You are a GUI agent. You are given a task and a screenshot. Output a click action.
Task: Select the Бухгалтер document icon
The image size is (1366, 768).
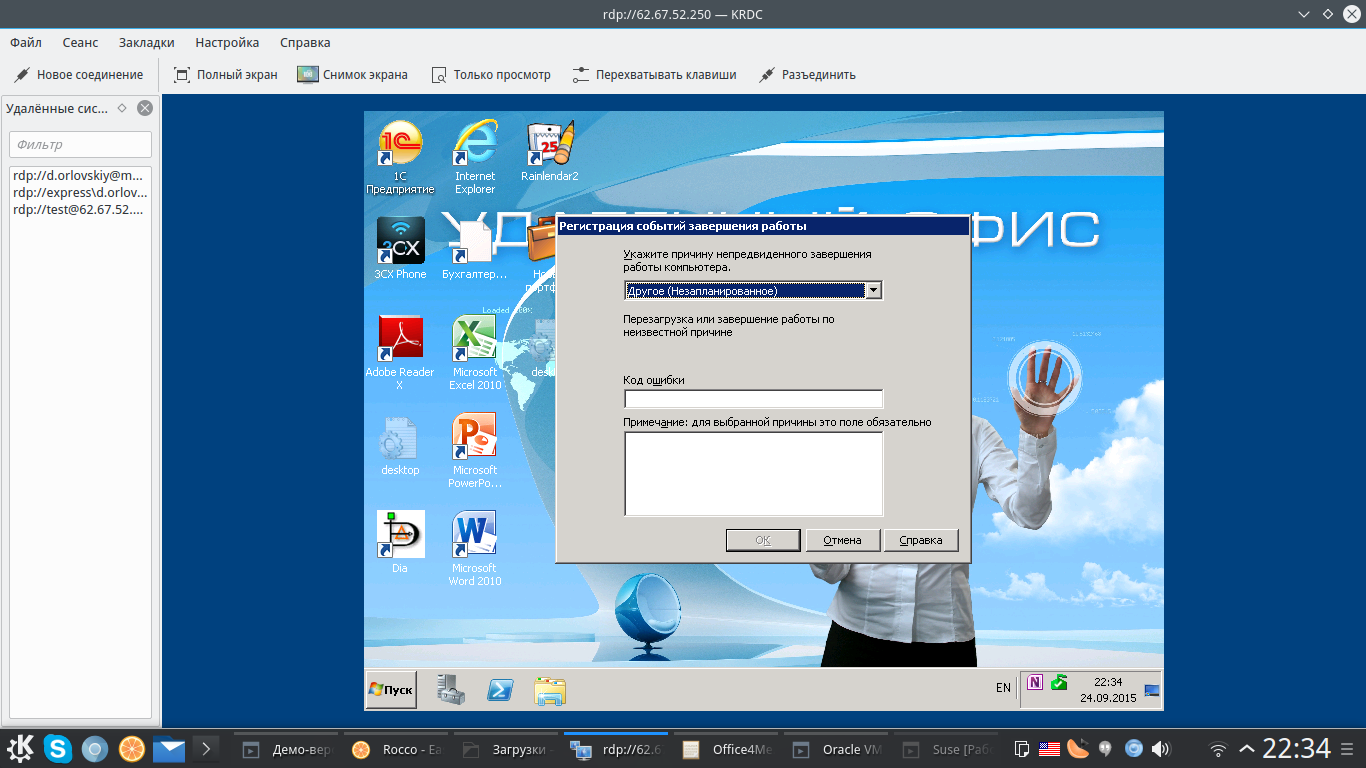475,249
